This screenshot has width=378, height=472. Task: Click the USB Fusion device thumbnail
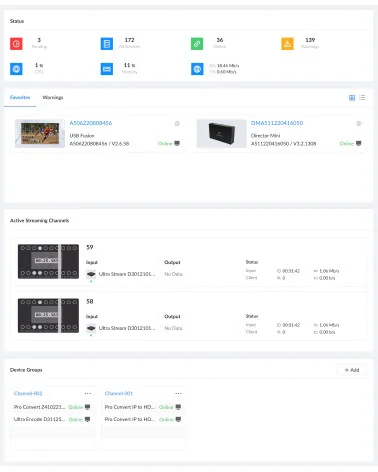coord(40,133)
